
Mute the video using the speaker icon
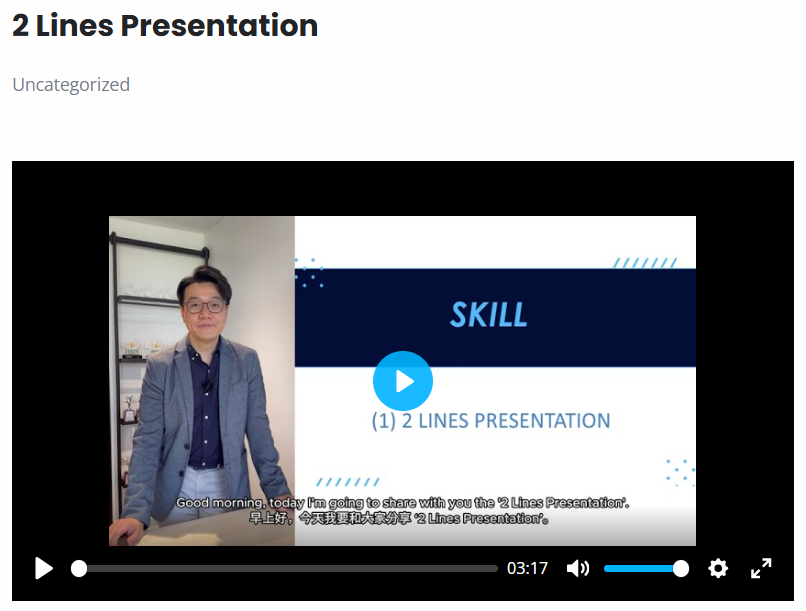(578, 568)
